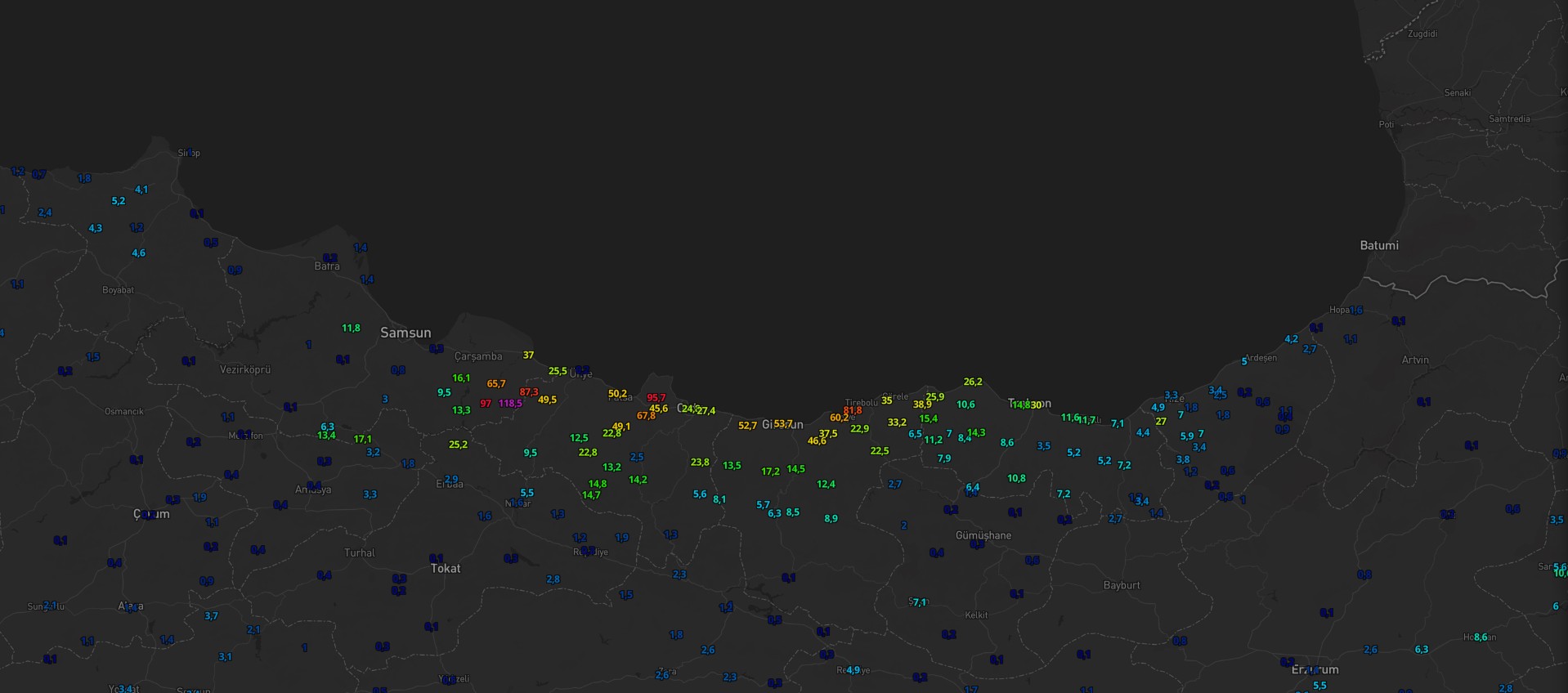Click the Artvin city label
This screenshot has height=693, width=1568.
[1415, 360]
